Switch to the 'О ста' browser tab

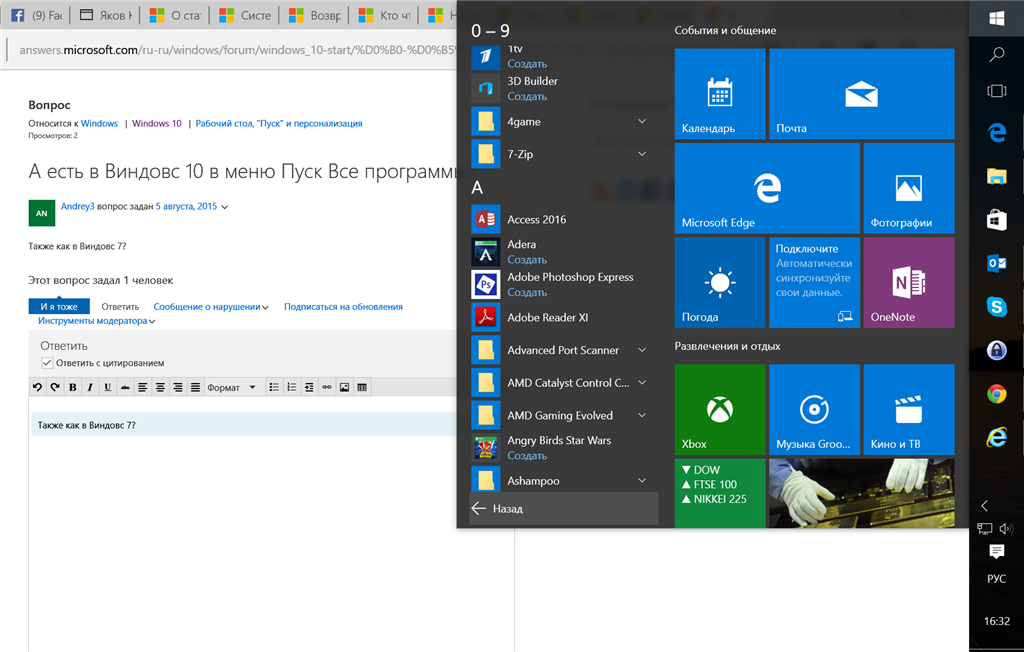pos(175,15)
